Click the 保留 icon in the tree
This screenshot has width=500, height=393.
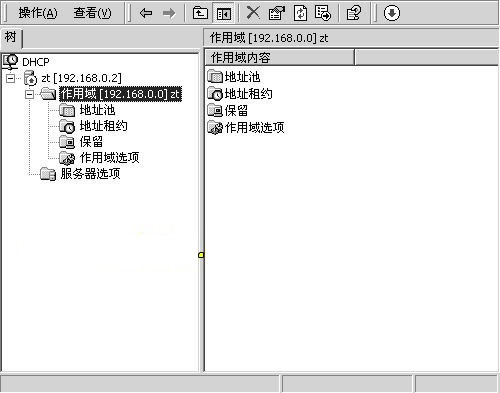click(x=67, y=142)
